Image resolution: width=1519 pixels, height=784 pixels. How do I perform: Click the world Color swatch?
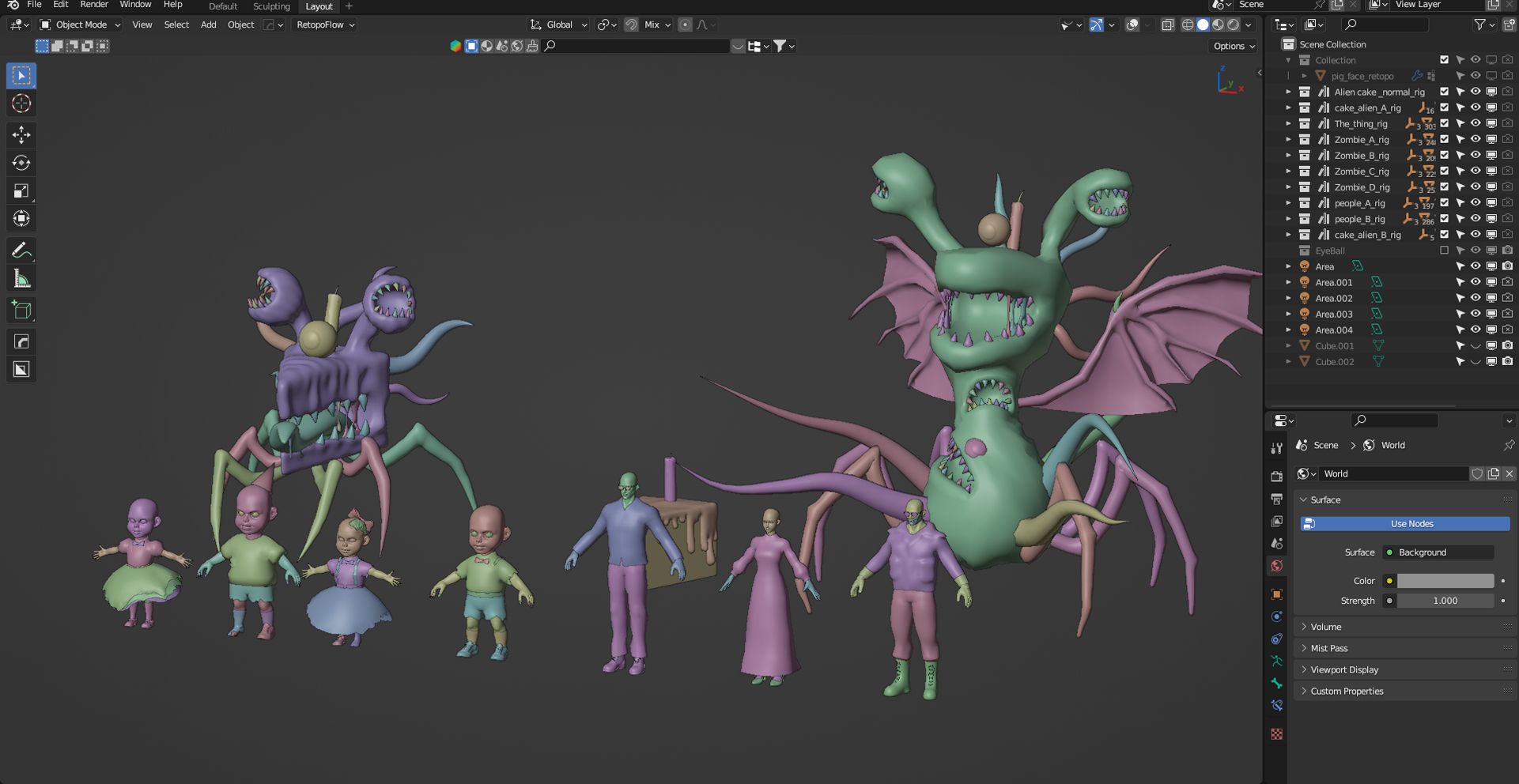[x=1445, y=581]
